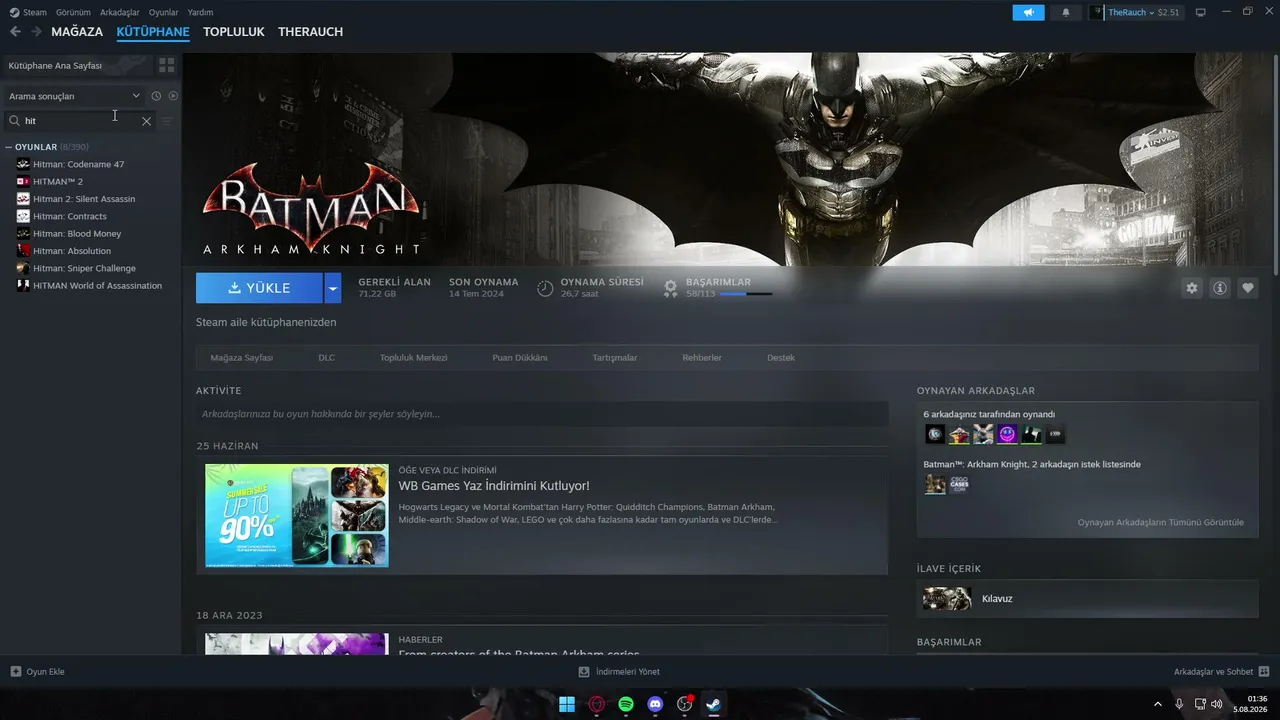Open the Steam menu
The height and width of the screenshot is (720, 1280).
pyautogui.click(x=35, y=12)
